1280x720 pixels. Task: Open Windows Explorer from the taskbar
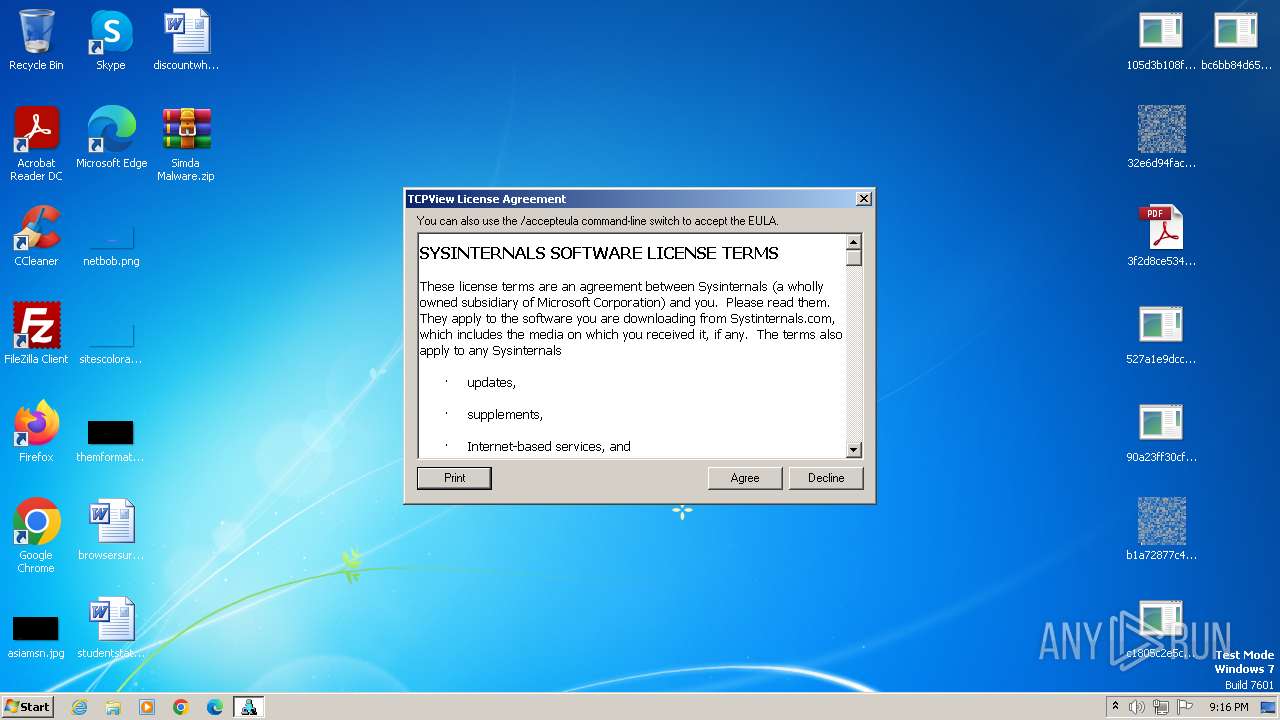113,707
